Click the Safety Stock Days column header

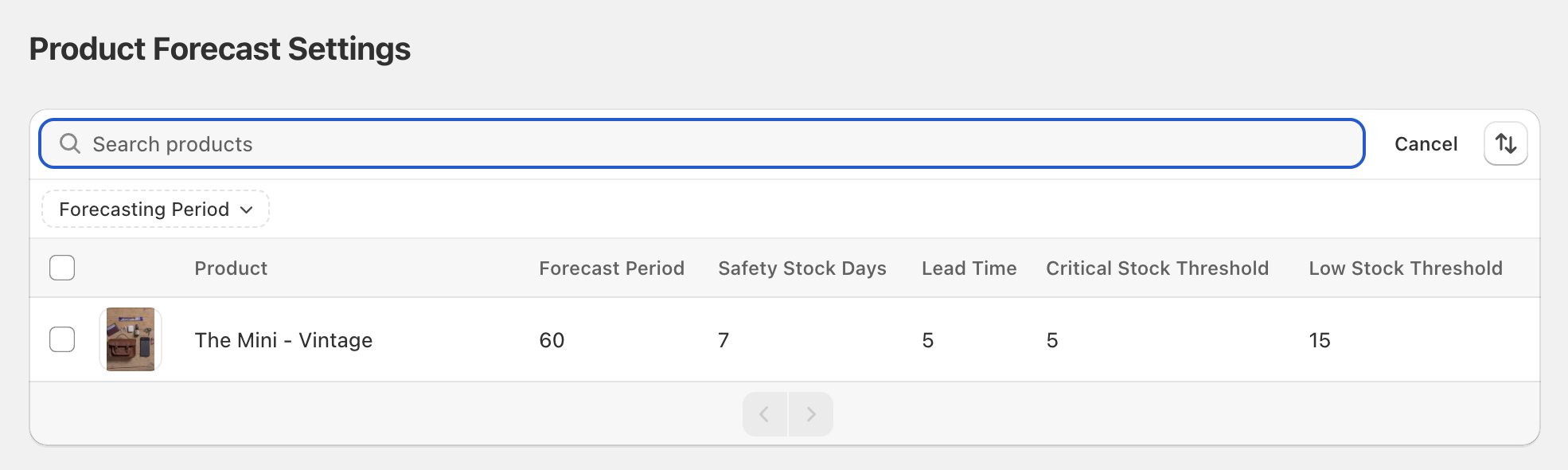click(x=802, y=268)
